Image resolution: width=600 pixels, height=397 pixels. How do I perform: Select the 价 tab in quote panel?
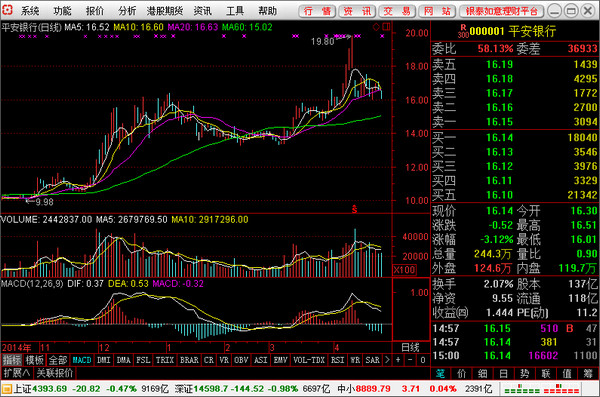[x=461, y=373]
